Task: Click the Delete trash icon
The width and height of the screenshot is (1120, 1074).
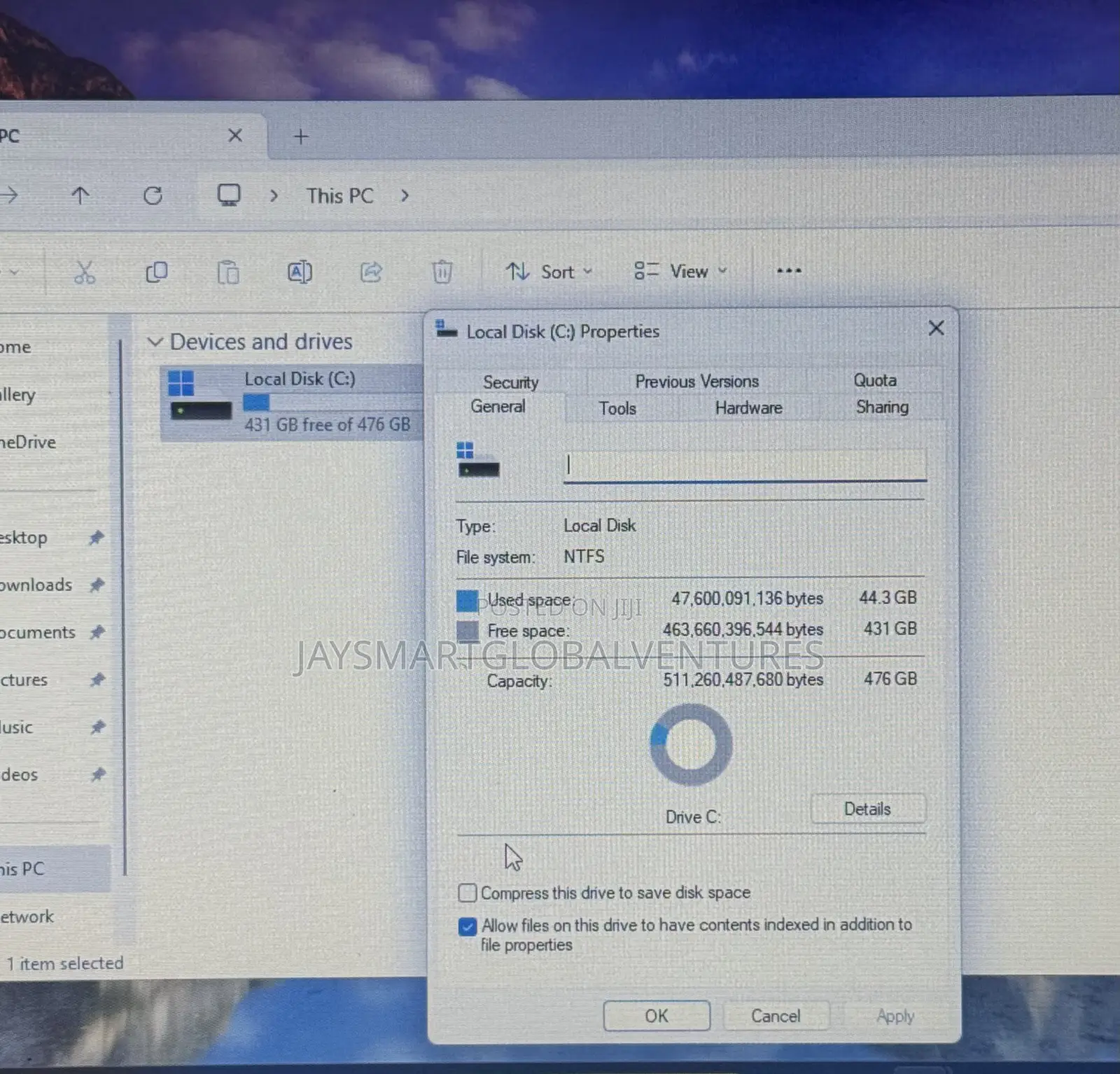Action: (x=442, y=272)
